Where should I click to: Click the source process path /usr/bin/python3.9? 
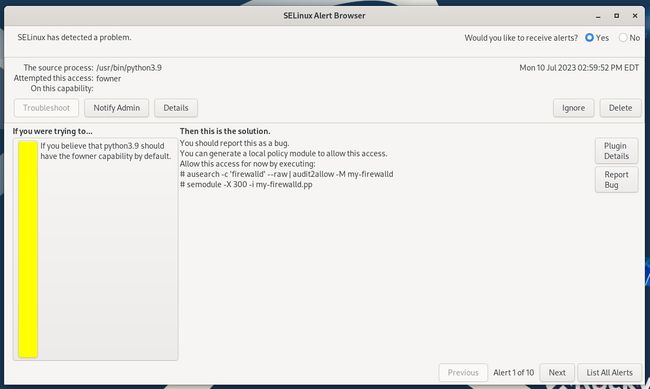[129, 68]
